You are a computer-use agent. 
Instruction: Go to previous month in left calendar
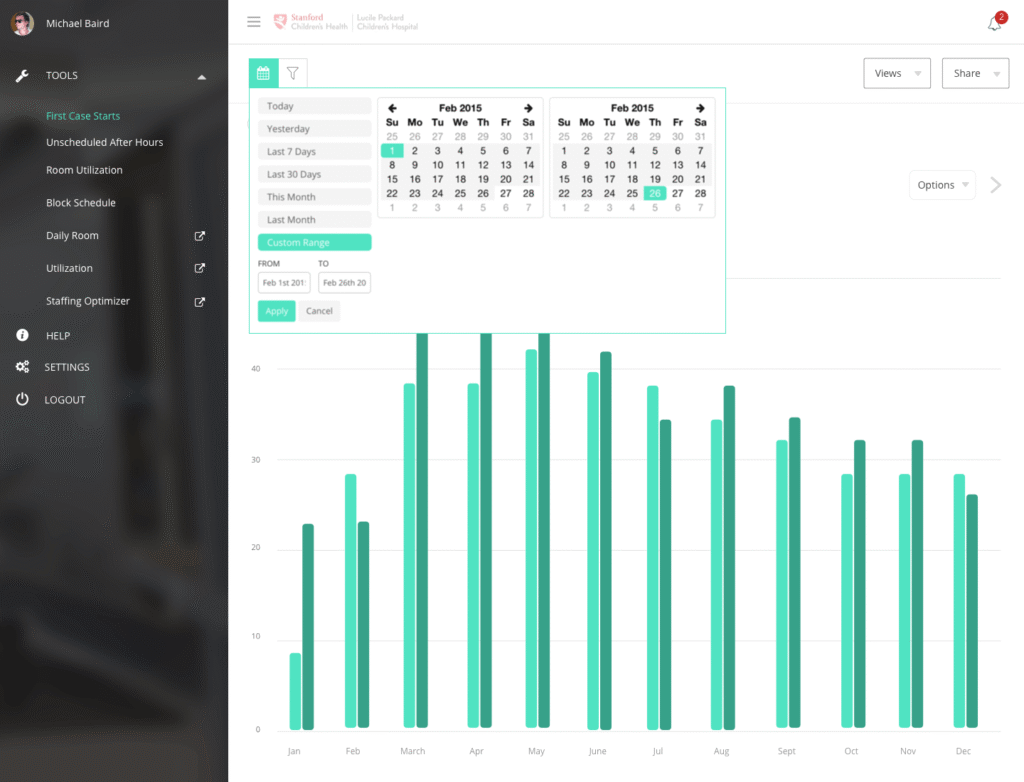tap(392, 108)
